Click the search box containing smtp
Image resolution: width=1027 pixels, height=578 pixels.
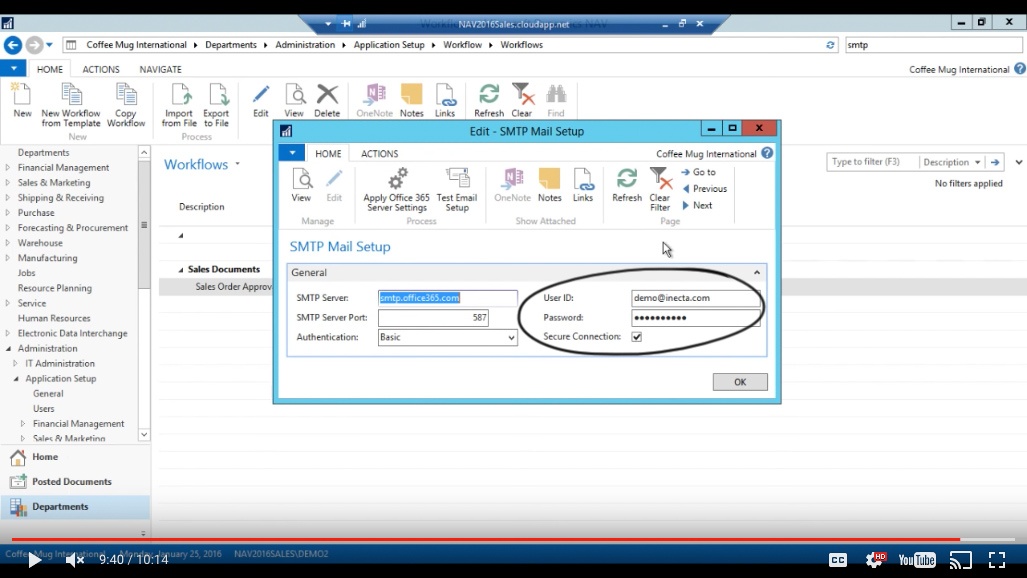coord(933,45)
